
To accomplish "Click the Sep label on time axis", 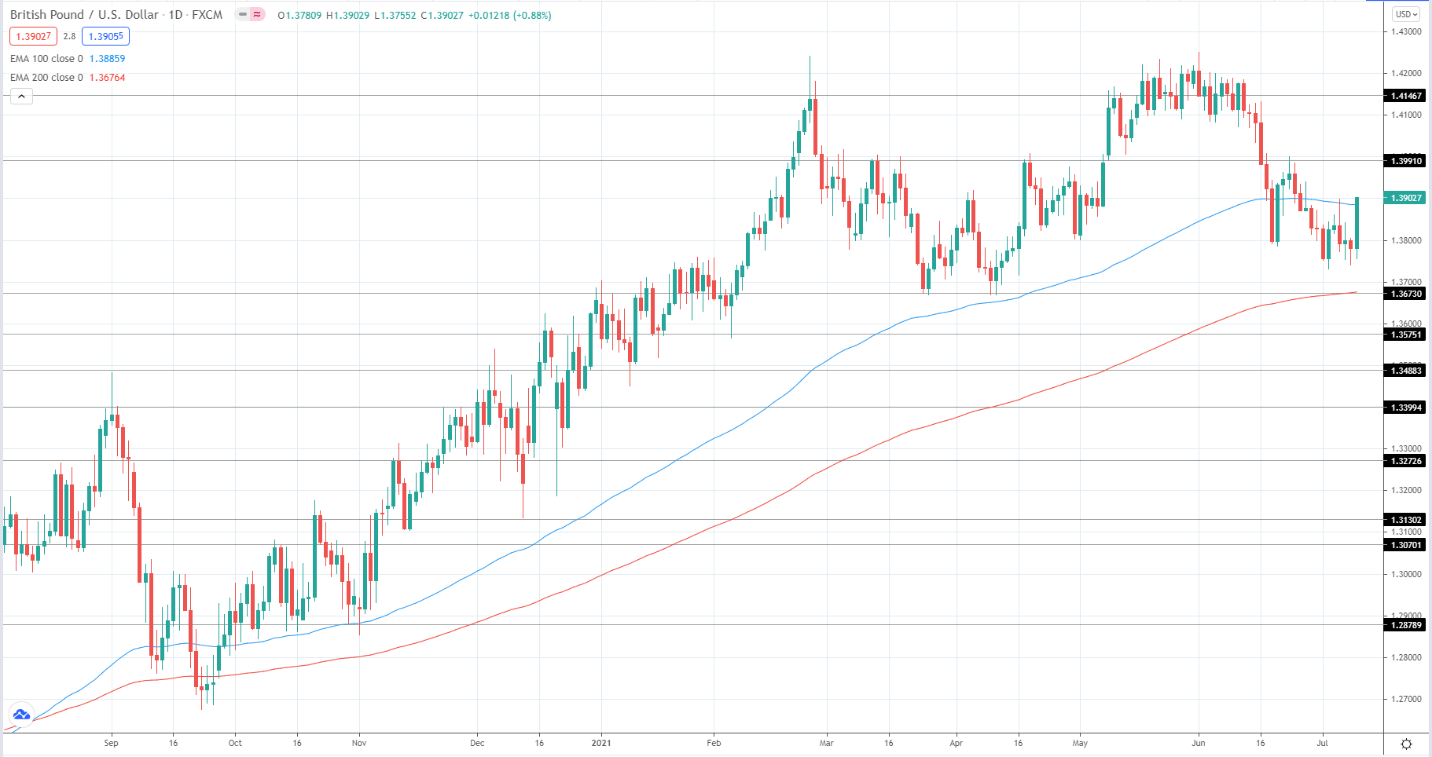I will click(111, 744).
